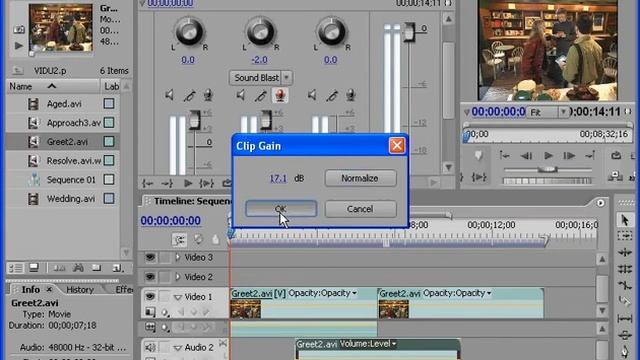
Task: Switch to the History tab
Action: [x=80, y=289]
